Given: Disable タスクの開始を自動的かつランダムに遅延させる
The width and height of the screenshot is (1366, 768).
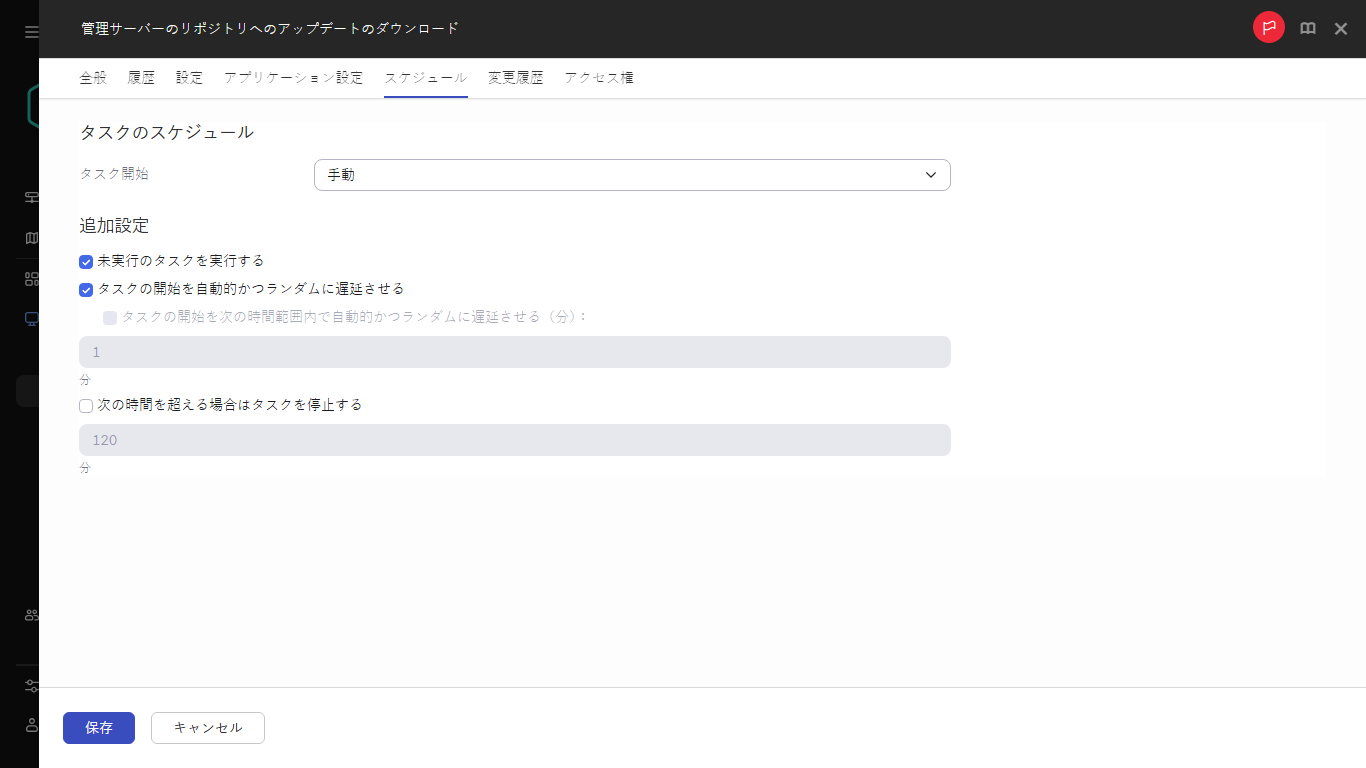Looking at the screenshot, I should point(86,289).
